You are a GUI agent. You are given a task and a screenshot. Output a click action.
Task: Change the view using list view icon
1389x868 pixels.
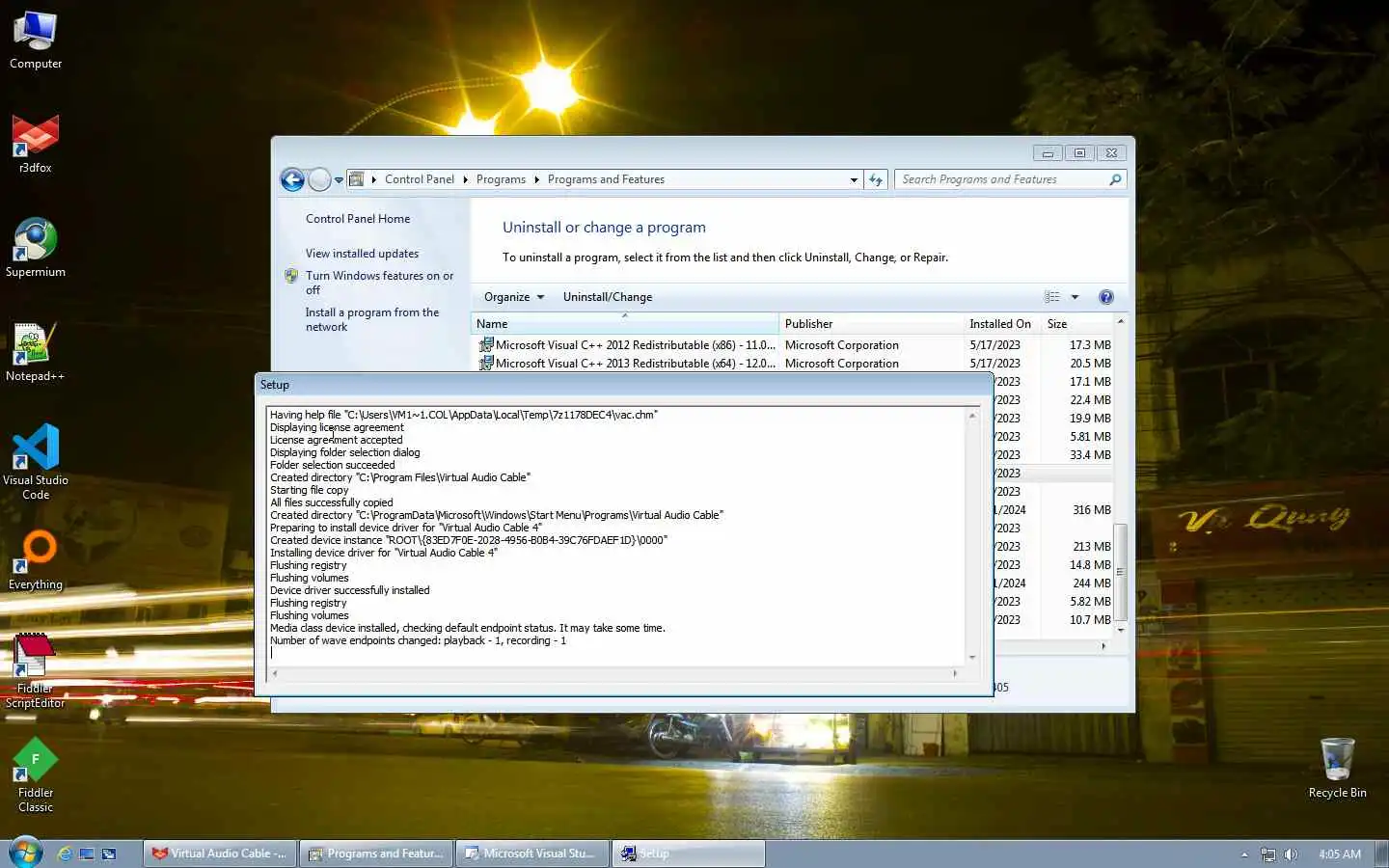[1052, 297]
